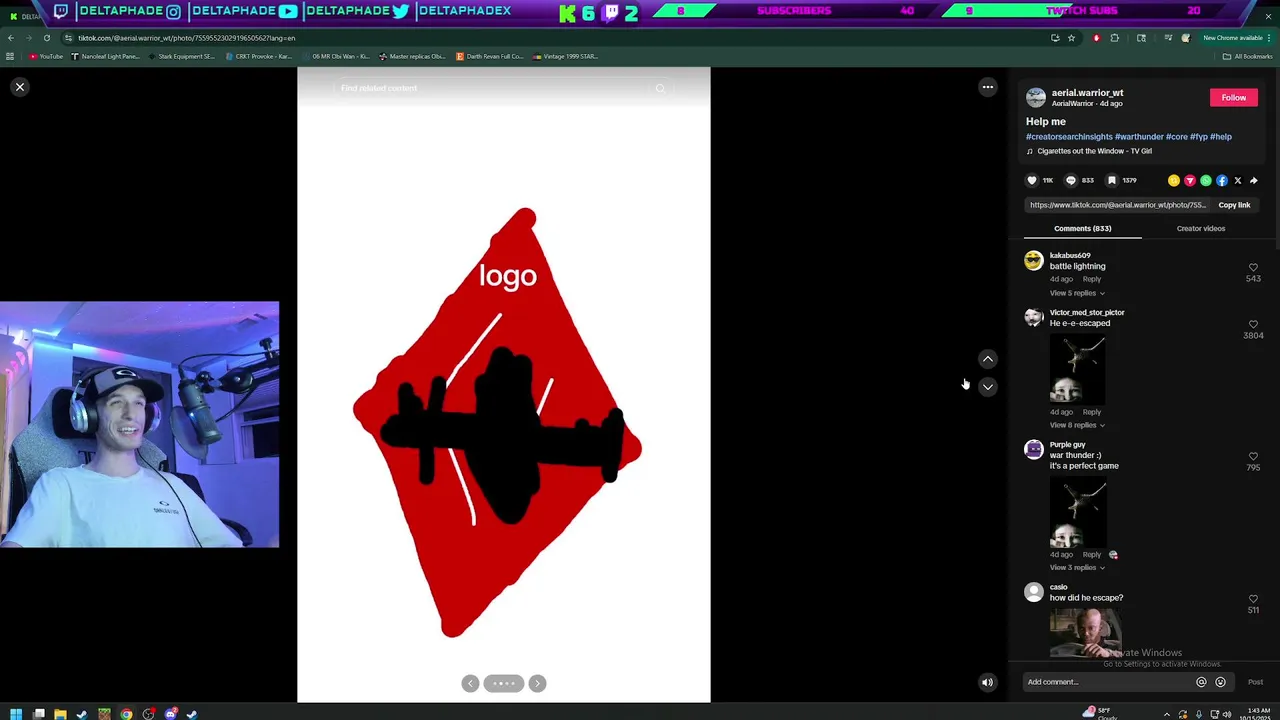This screenshot has width=1280, height=720.
Task: Open the three-dot more options menu
Action: (x=988, y=87)
